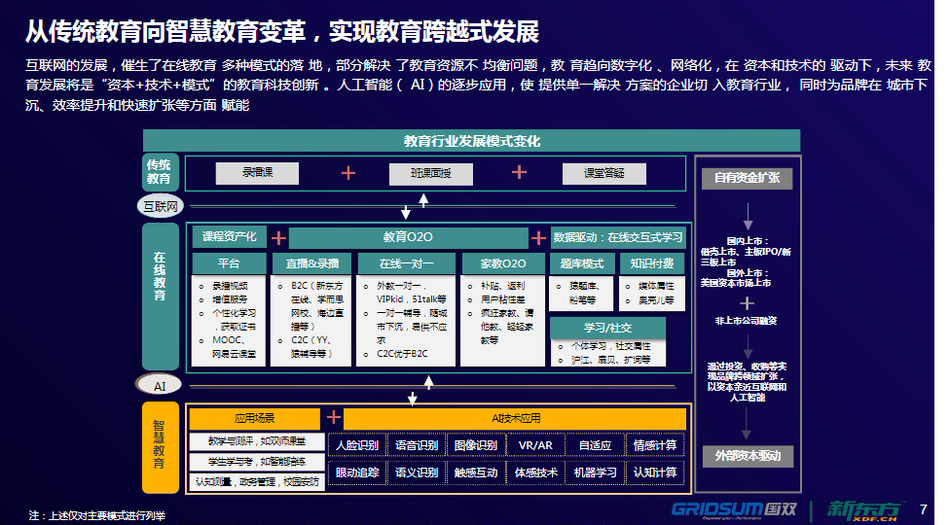Click the slide page number 7

click(922, 510)
